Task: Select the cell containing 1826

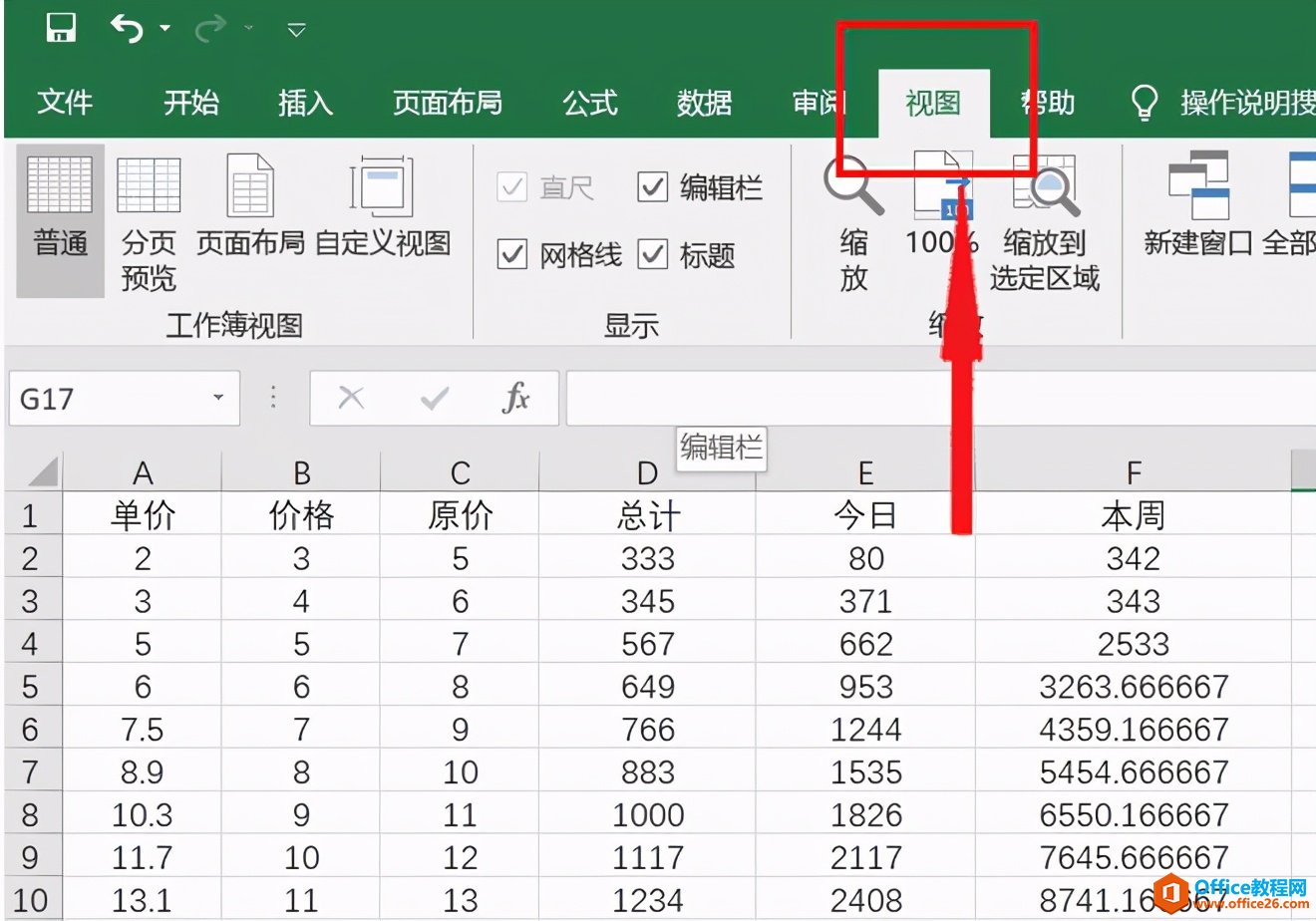Action: (865, 815)
